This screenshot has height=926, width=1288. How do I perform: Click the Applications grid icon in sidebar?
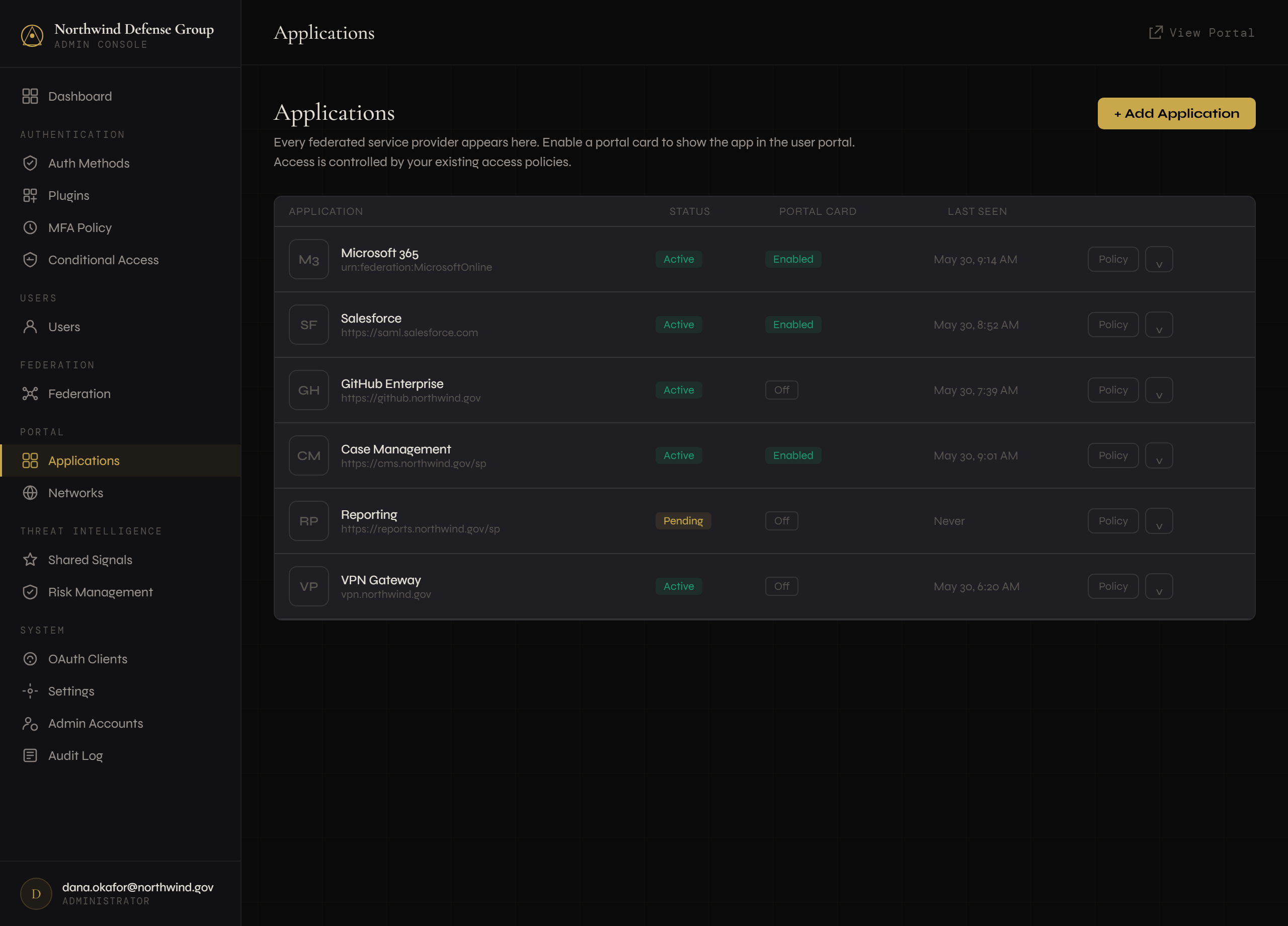pos(30,460)
